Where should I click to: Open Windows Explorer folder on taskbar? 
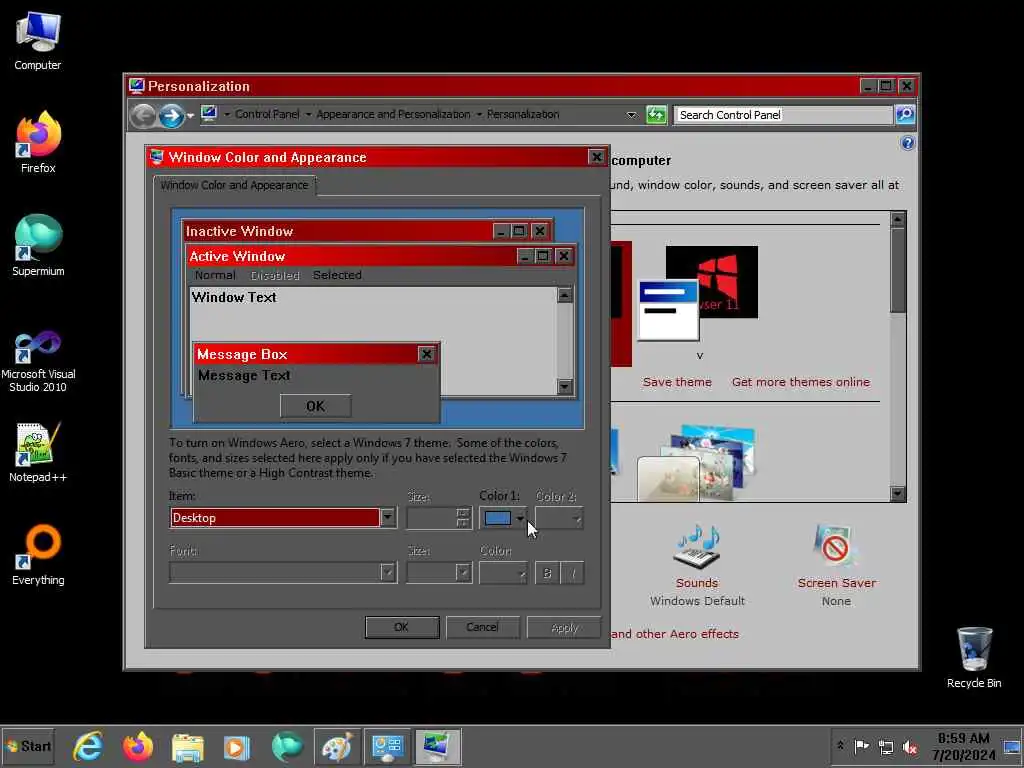pyautogui.click(x=187, y=747)
